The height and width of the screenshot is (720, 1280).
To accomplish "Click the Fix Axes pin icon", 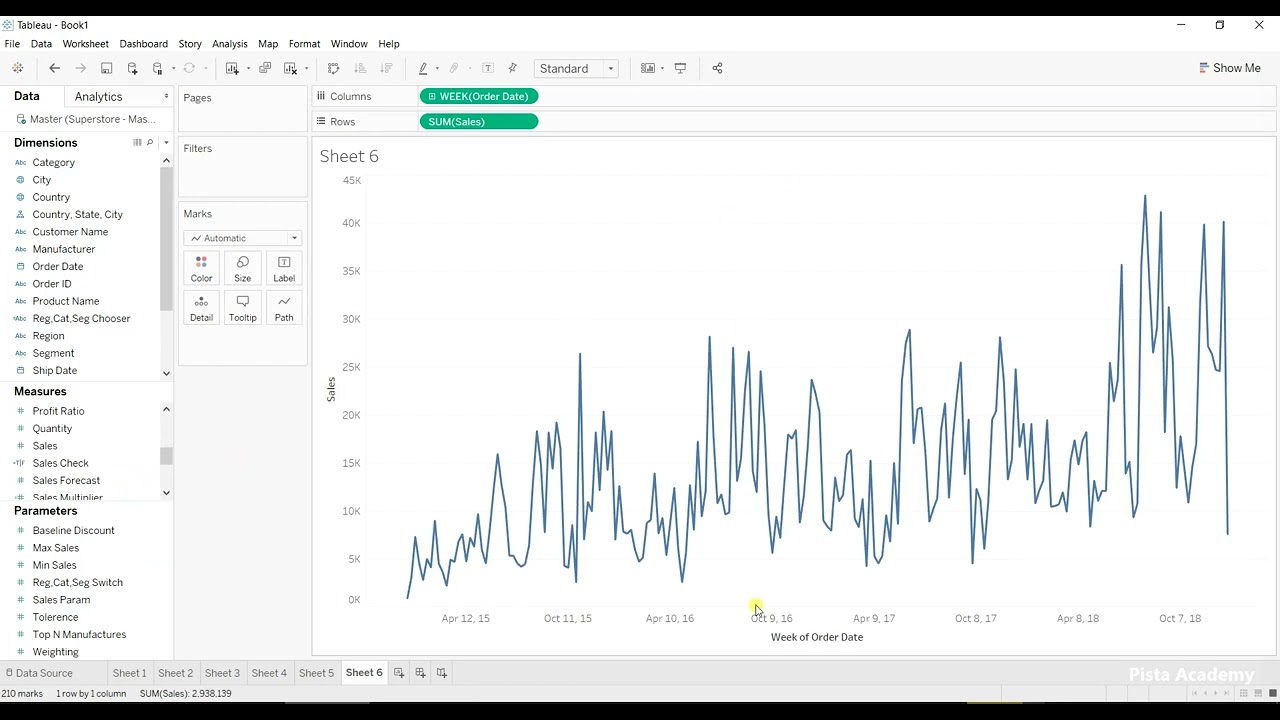I will pos(513,68).
